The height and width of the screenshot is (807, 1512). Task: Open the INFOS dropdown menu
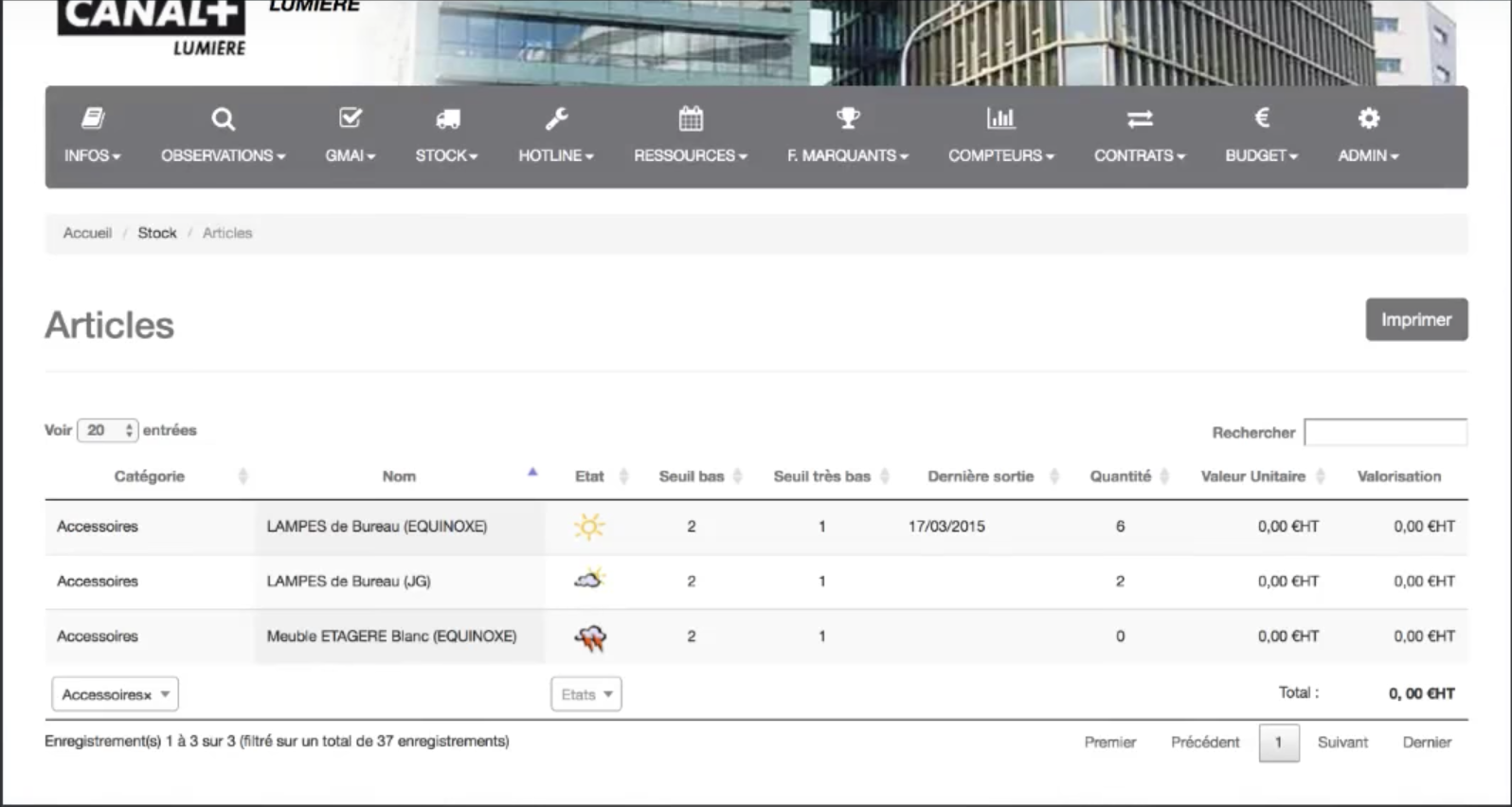pos(92,155)
